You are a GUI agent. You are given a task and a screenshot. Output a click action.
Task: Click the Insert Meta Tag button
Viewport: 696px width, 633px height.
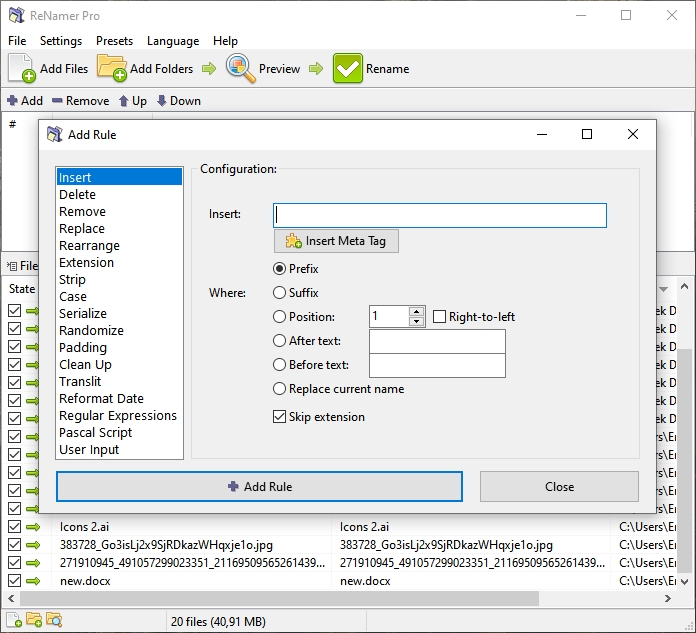point(336,241)
